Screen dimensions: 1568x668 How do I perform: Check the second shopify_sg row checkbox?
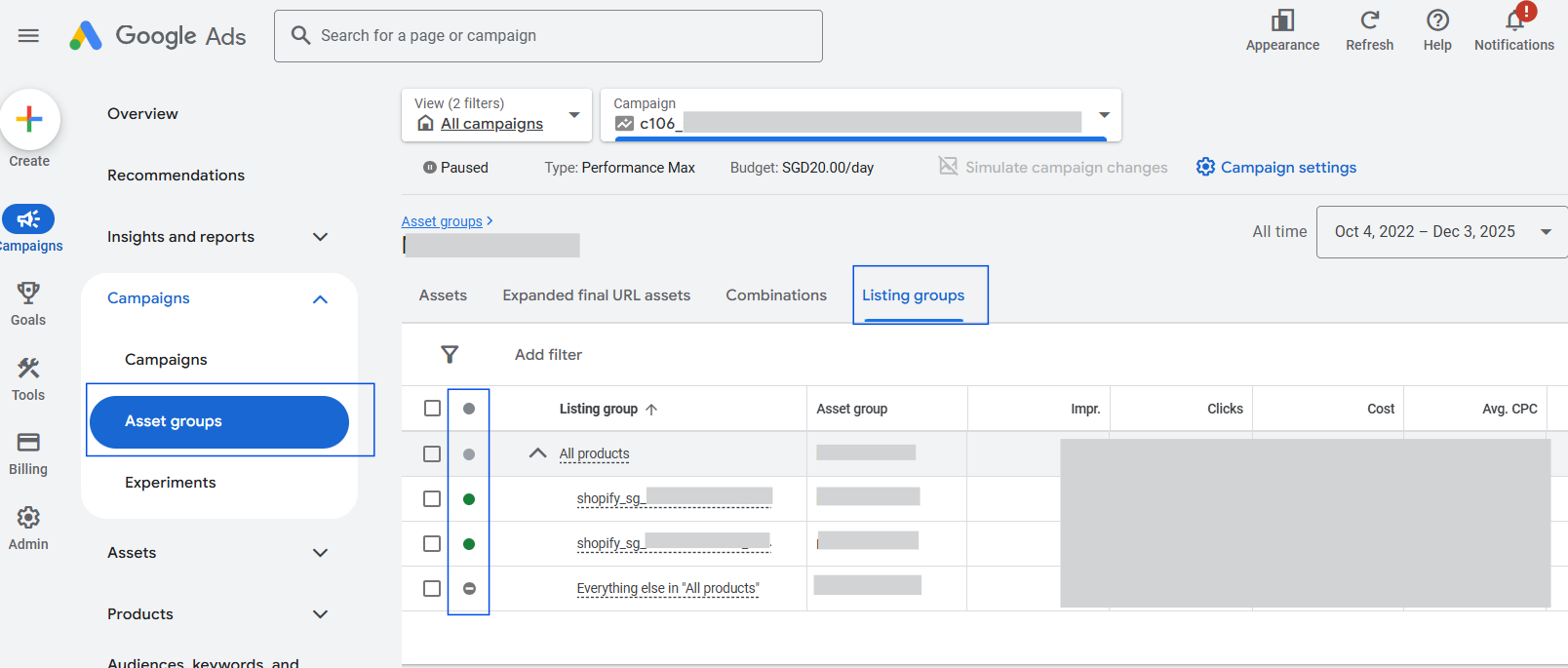[x=432, y=543]
